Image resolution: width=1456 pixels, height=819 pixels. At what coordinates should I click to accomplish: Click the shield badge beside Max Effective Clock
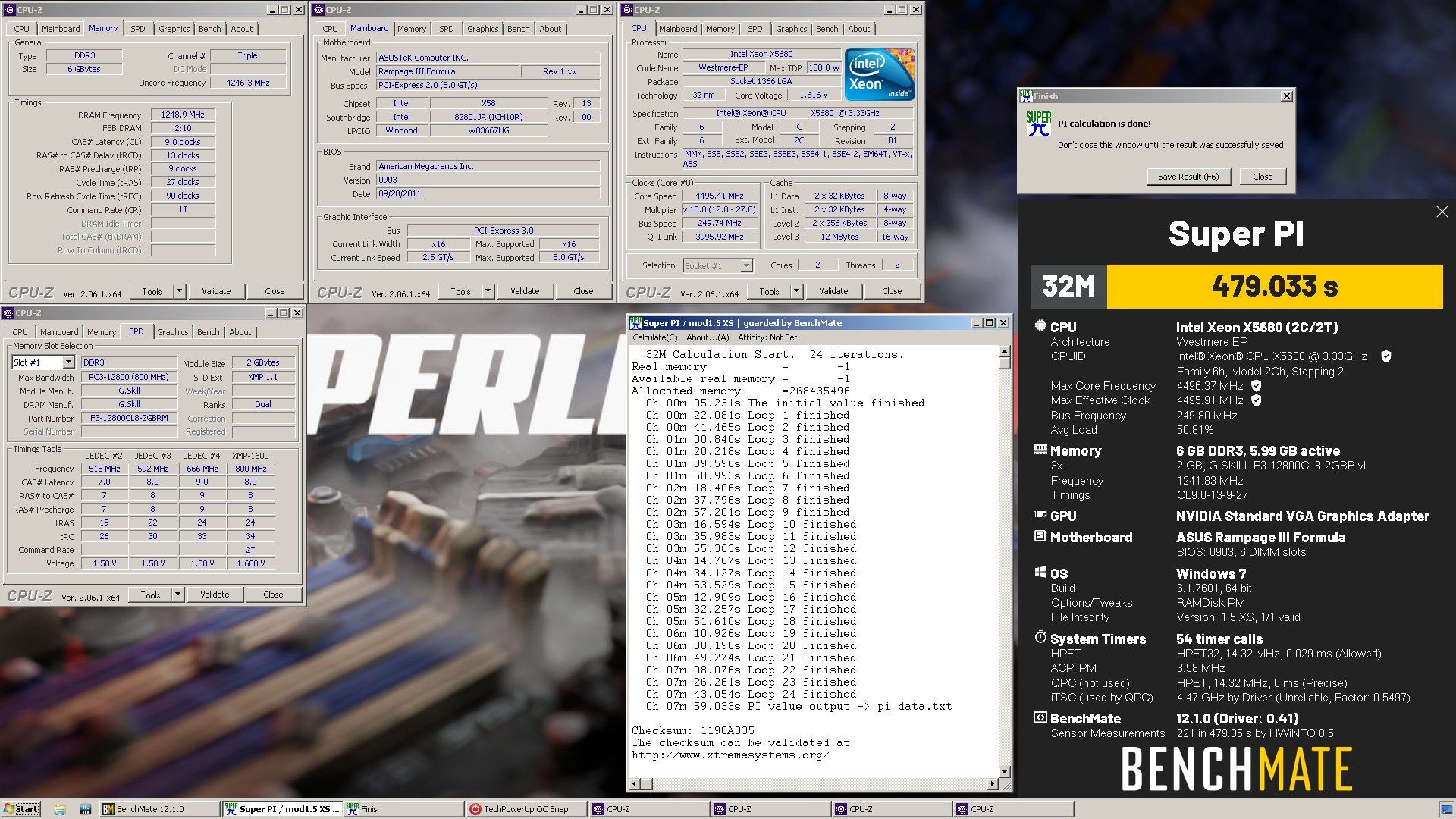pyautogui.click(x=1256, y=400)
